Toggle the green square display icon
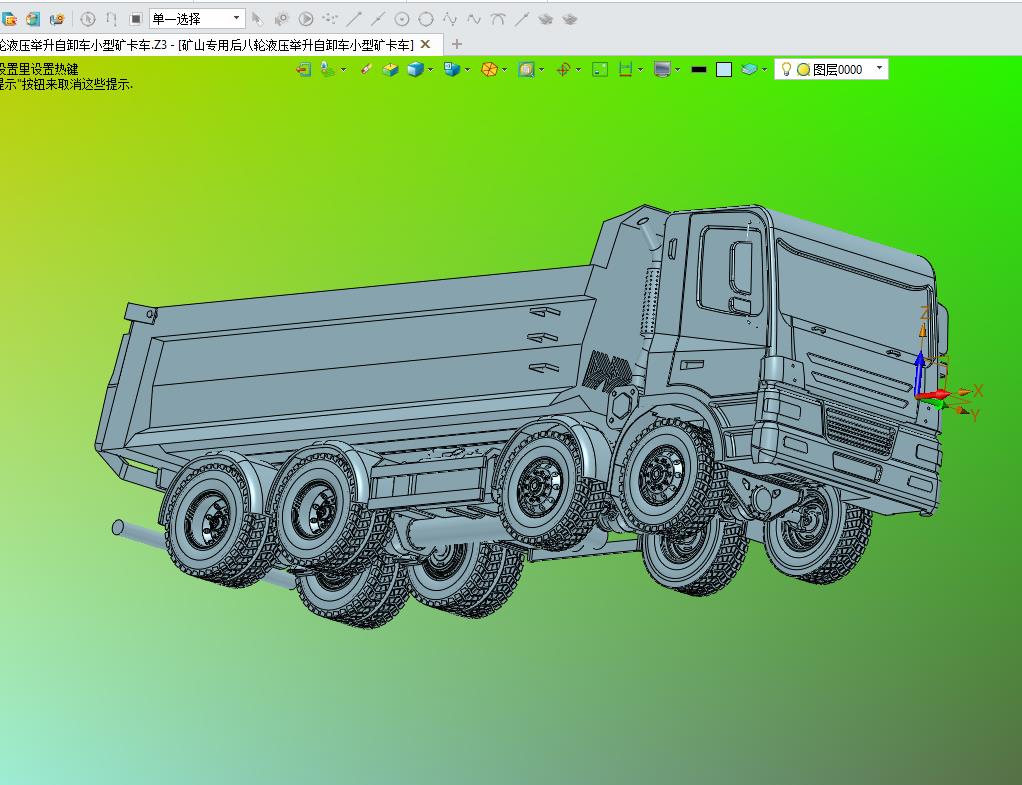Image resolution: width=1022 pixels, height=785 pixels. point(600,69)
